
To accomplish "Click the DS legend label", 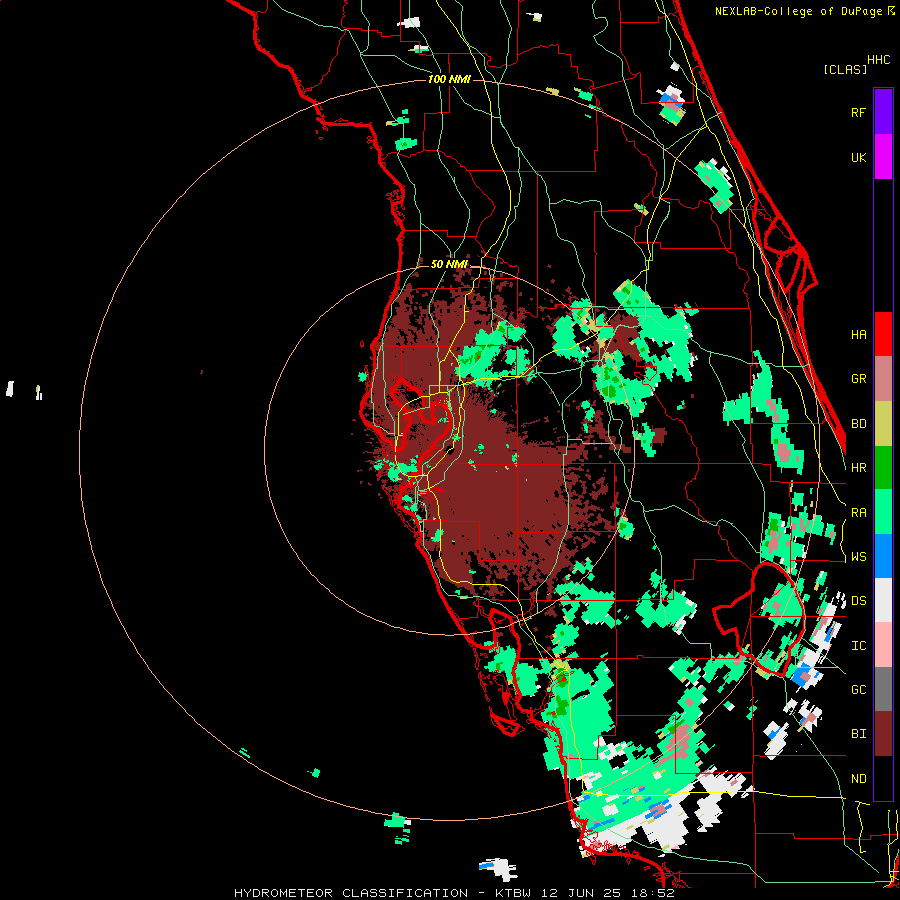I will 858,601.
